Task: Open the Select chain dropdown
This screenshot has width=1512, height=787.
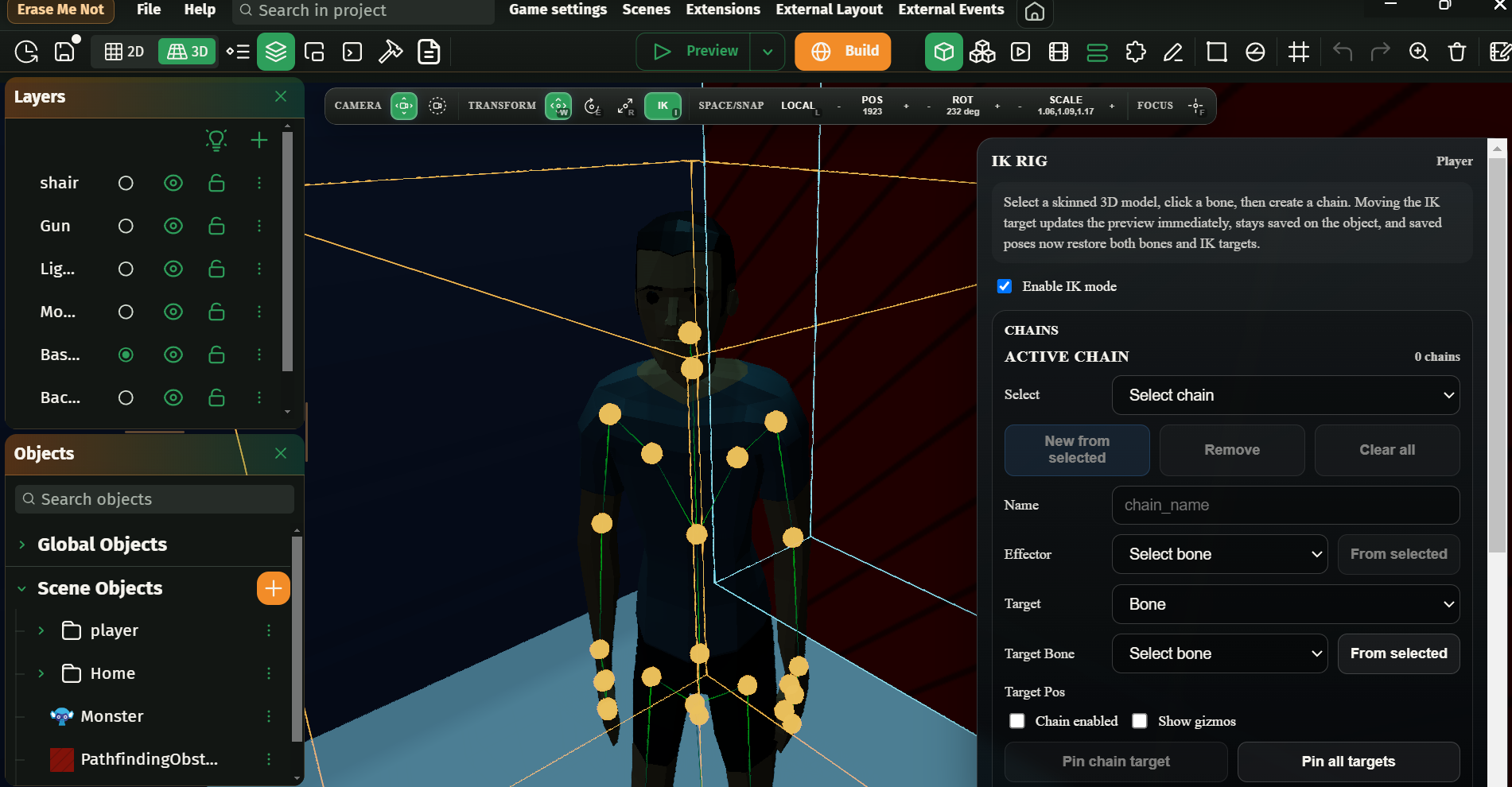Action: pyautogui.click(x=1285, y=395)
